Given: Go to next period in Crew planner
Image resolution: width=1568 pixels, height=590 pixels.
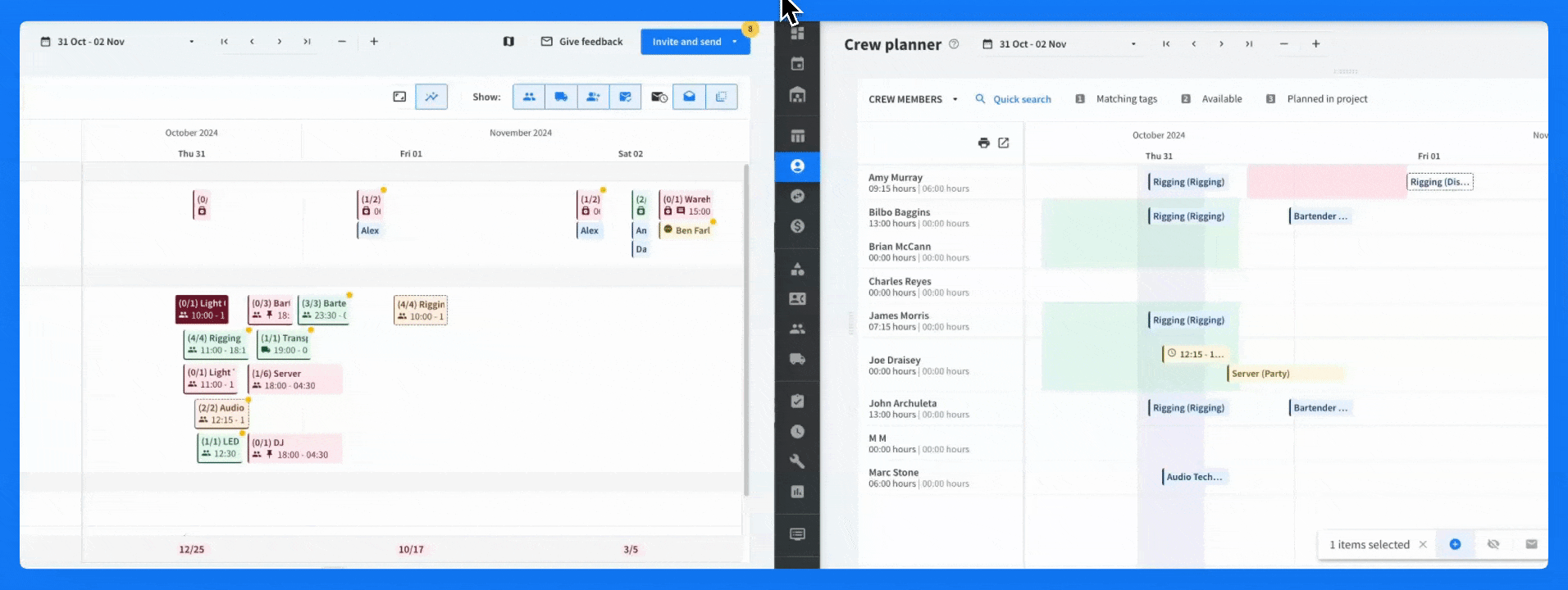Looking at the screenshot, I should pos(1221,44).
